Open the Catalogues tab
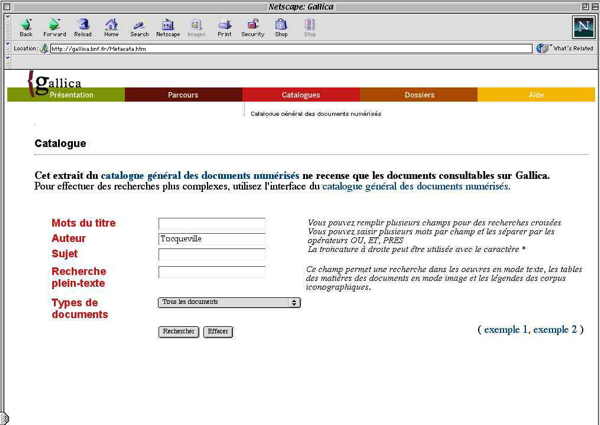This screenshot has height=425, width=600. click(x=301, y=95)
